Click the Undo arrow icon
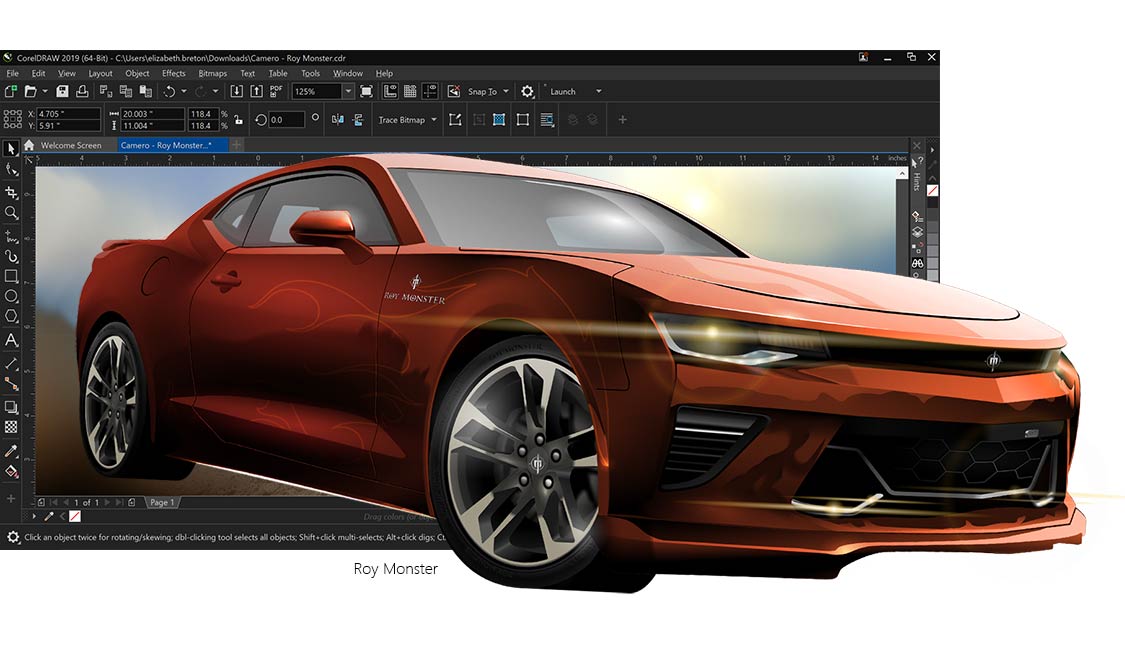The image size is (1125, 650). tap(169, 92)
